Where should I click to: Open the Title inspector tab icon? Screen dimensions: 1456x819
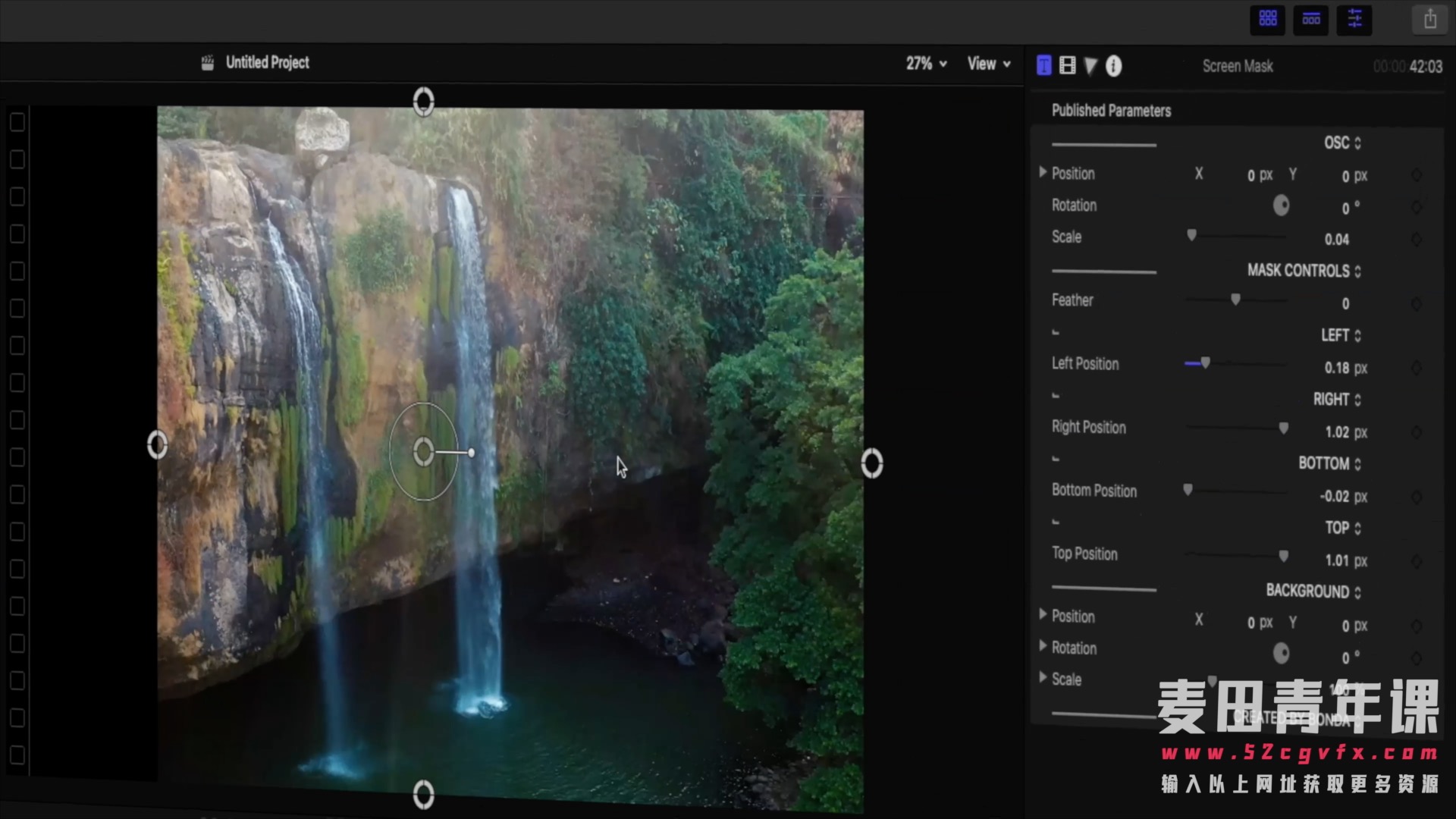pos(1043,66)
